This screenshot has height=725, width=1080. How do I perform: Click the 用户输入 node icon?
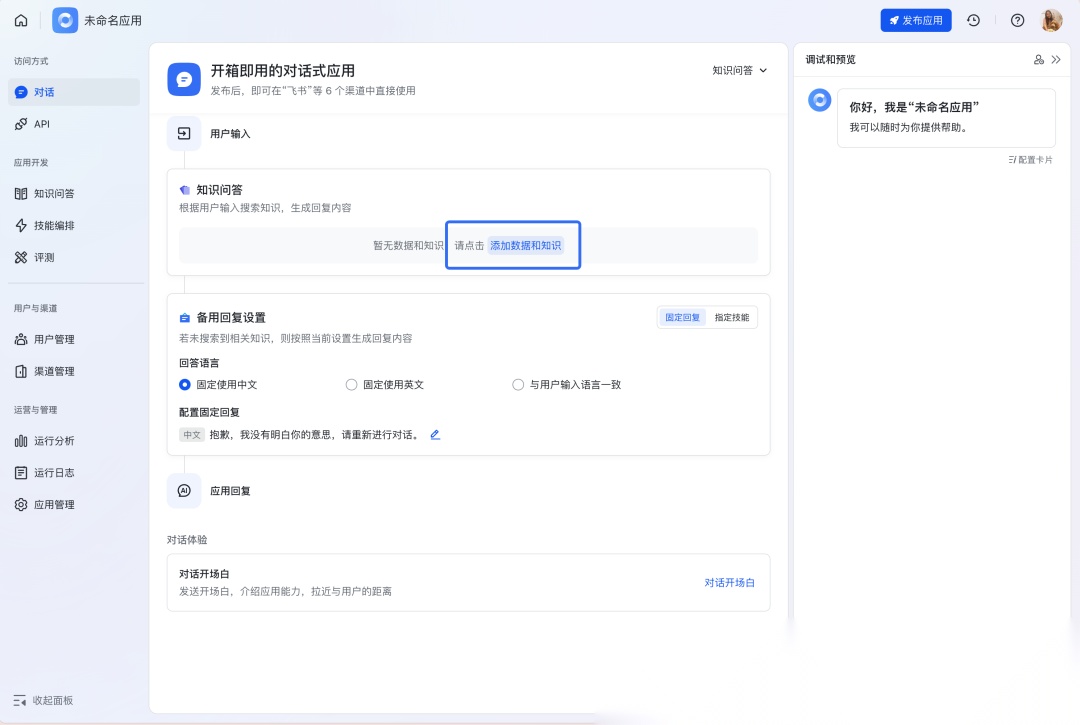pyautogui.click(x=184, y=134)
